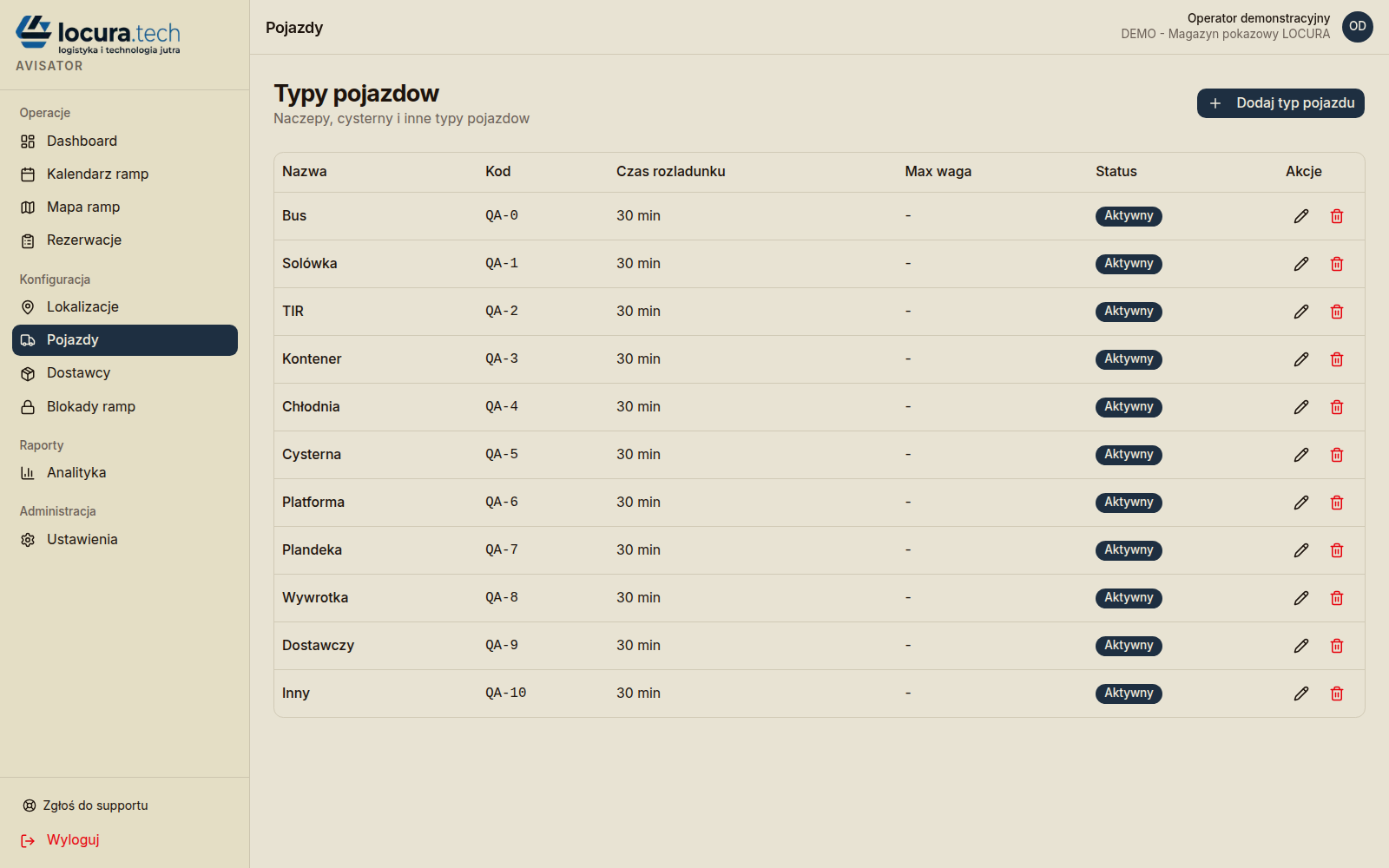Delete the Platforma vehicle type

click(1337, 503)
